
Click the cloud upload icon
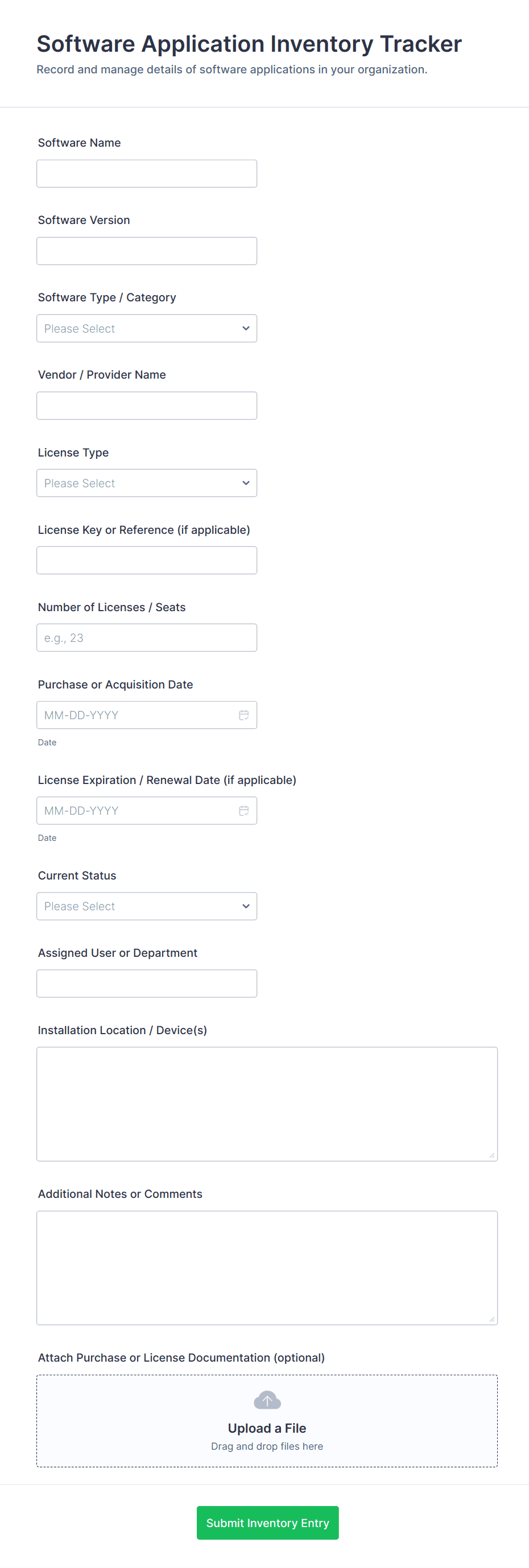[x=267, y=1400]
